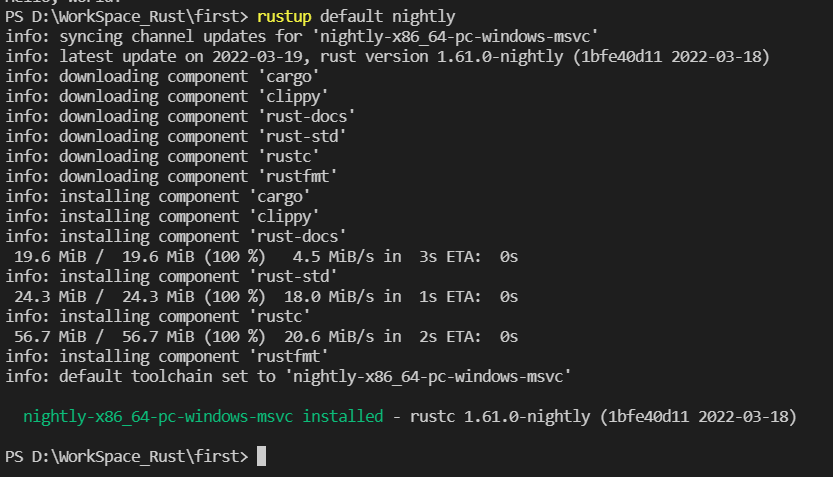Click the line downloading component 'clippy'

[167, 97]
